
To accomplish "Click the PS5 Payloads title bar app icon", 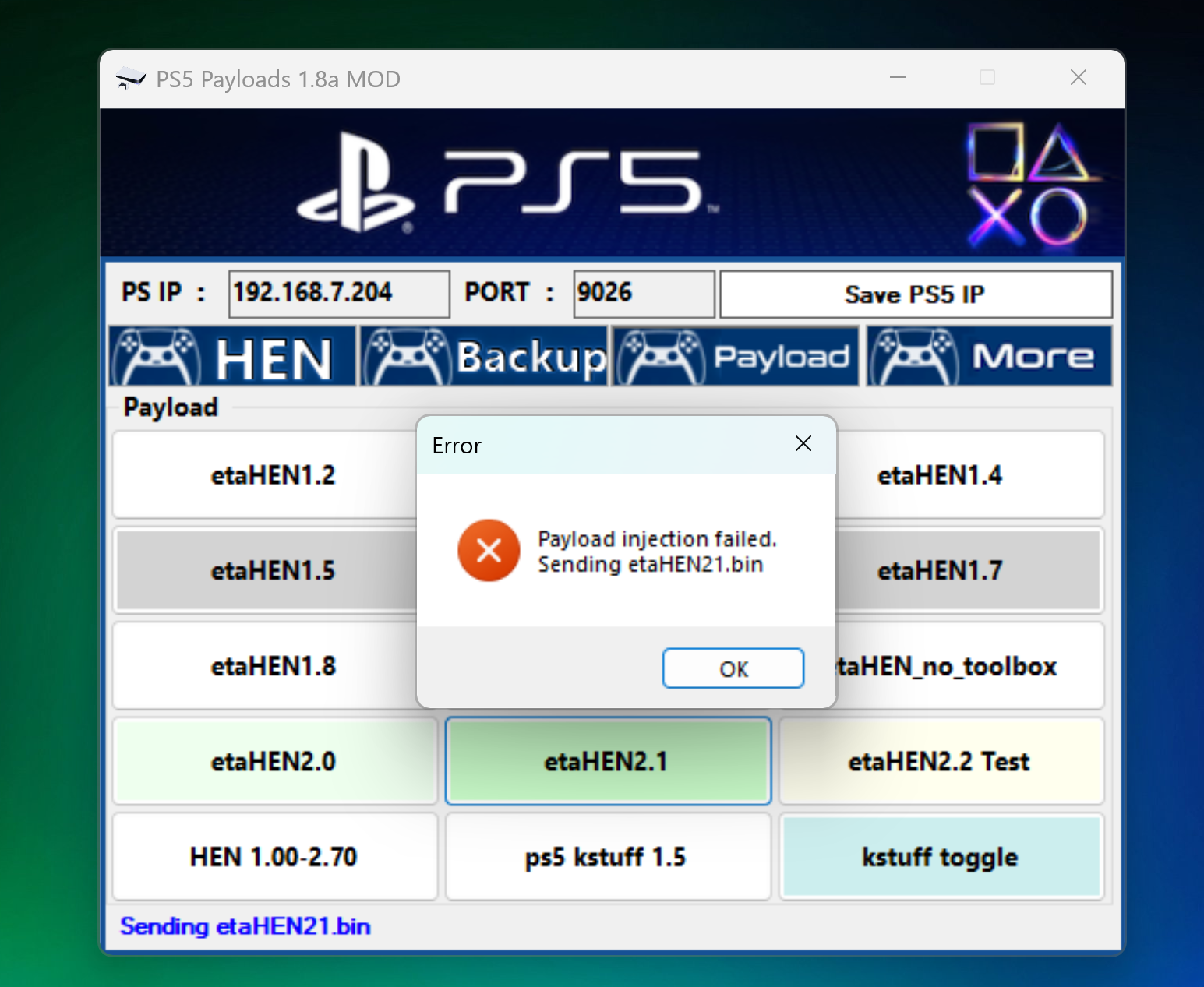I will (x=130, y=79).
